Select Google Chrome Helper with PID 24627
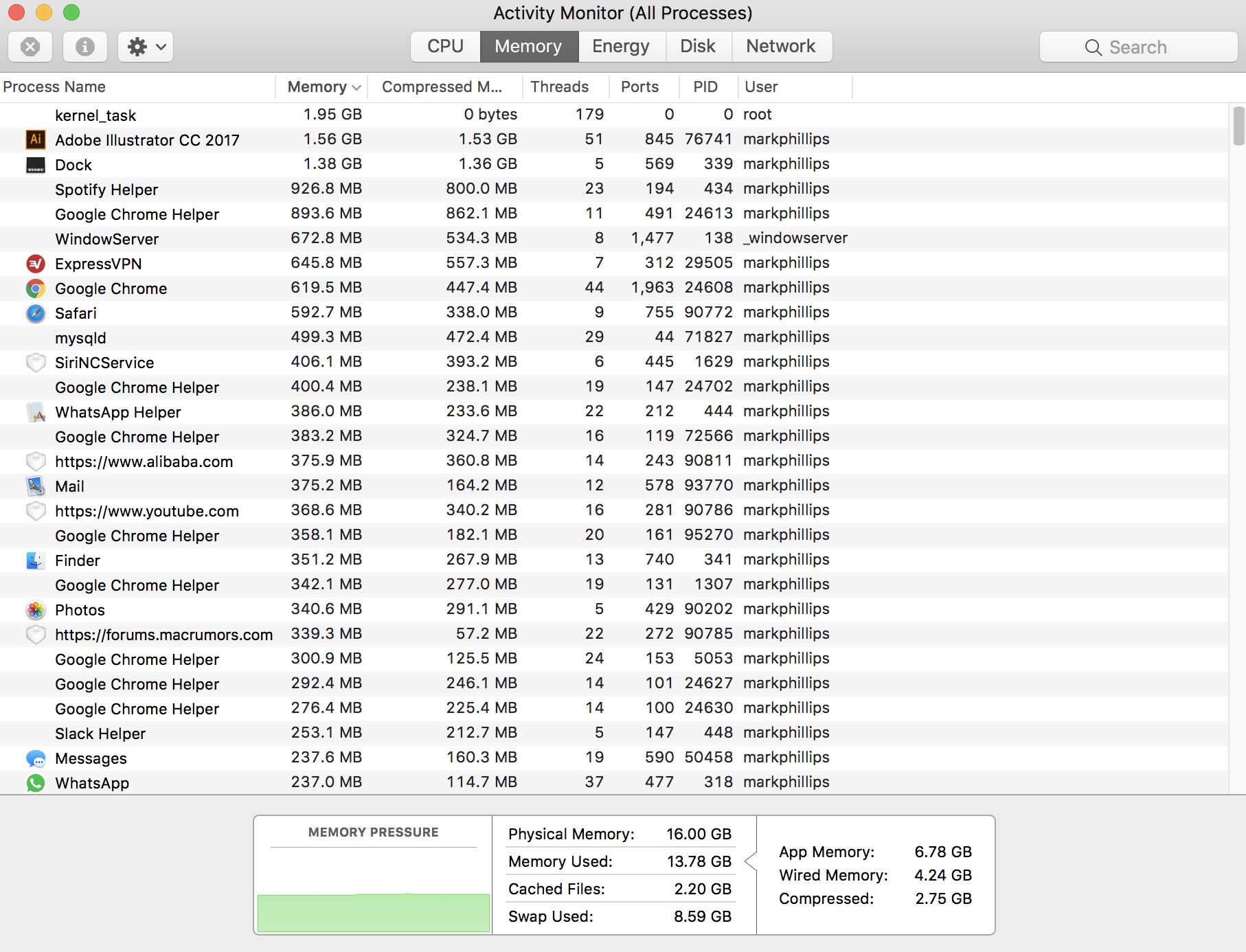Image resolution: width=1246 pixels, height=952 pixels. pyautogui.click(x=614, y=683)
